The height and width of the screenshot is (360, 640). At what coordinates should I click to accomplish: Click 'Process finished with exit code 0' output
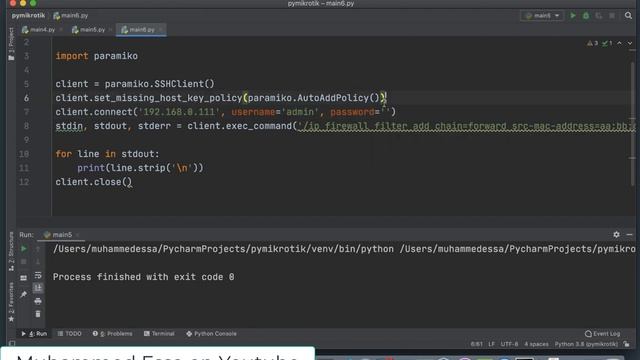click(143, 277)
